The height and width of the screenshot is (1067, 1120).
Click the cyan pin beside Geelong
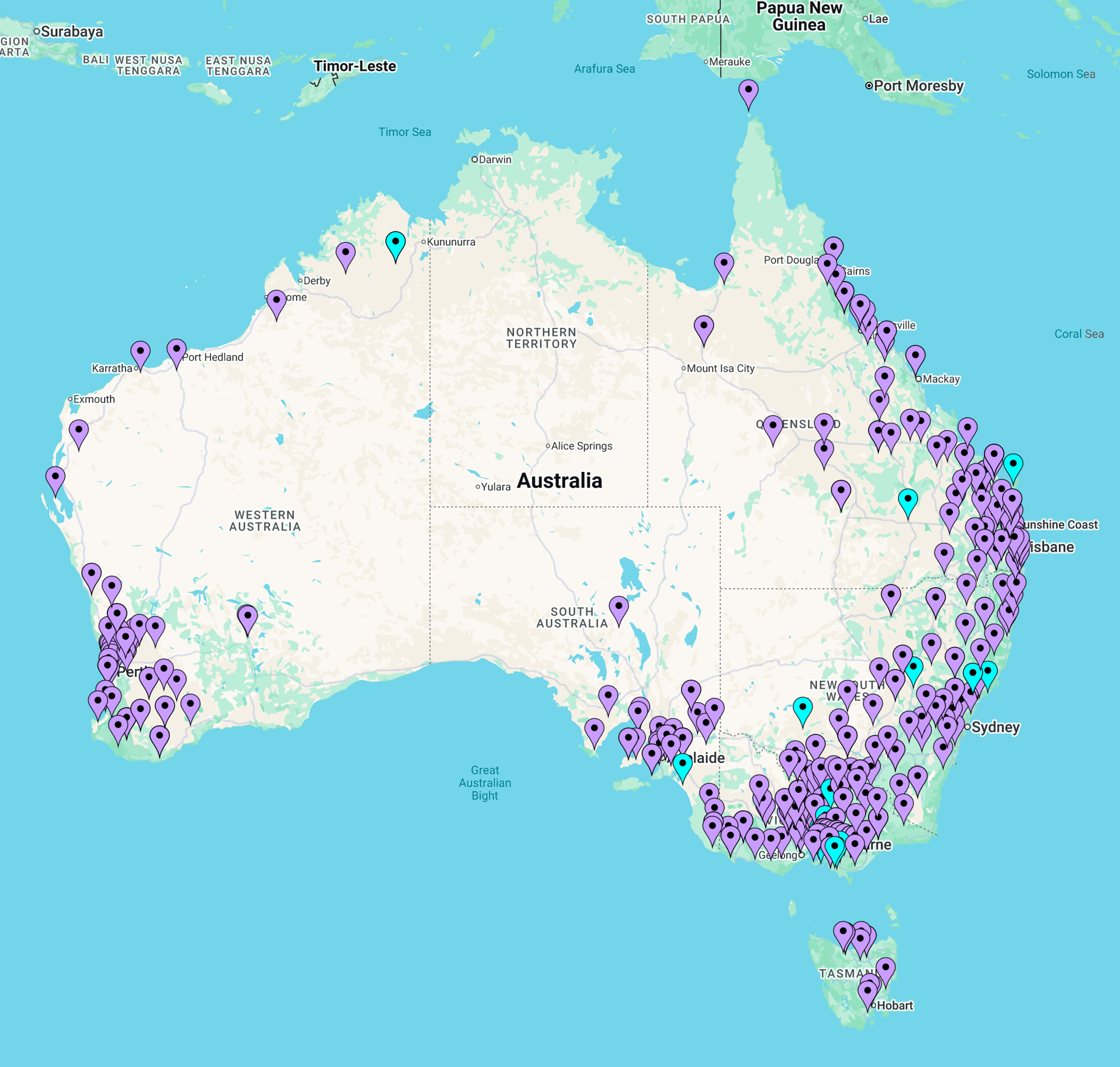pos(834,851)
